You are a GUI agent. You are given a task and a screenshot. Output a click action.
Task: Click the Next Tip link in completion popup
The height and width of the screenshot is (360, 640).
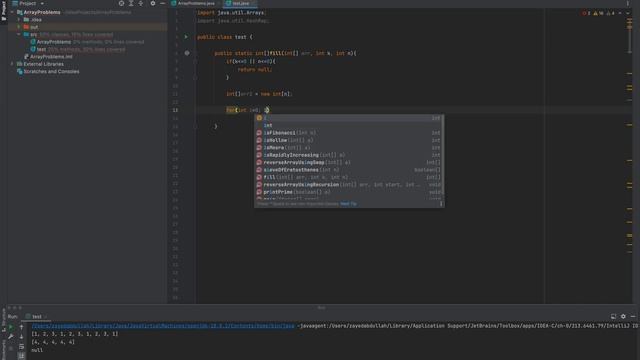[348, 204]
